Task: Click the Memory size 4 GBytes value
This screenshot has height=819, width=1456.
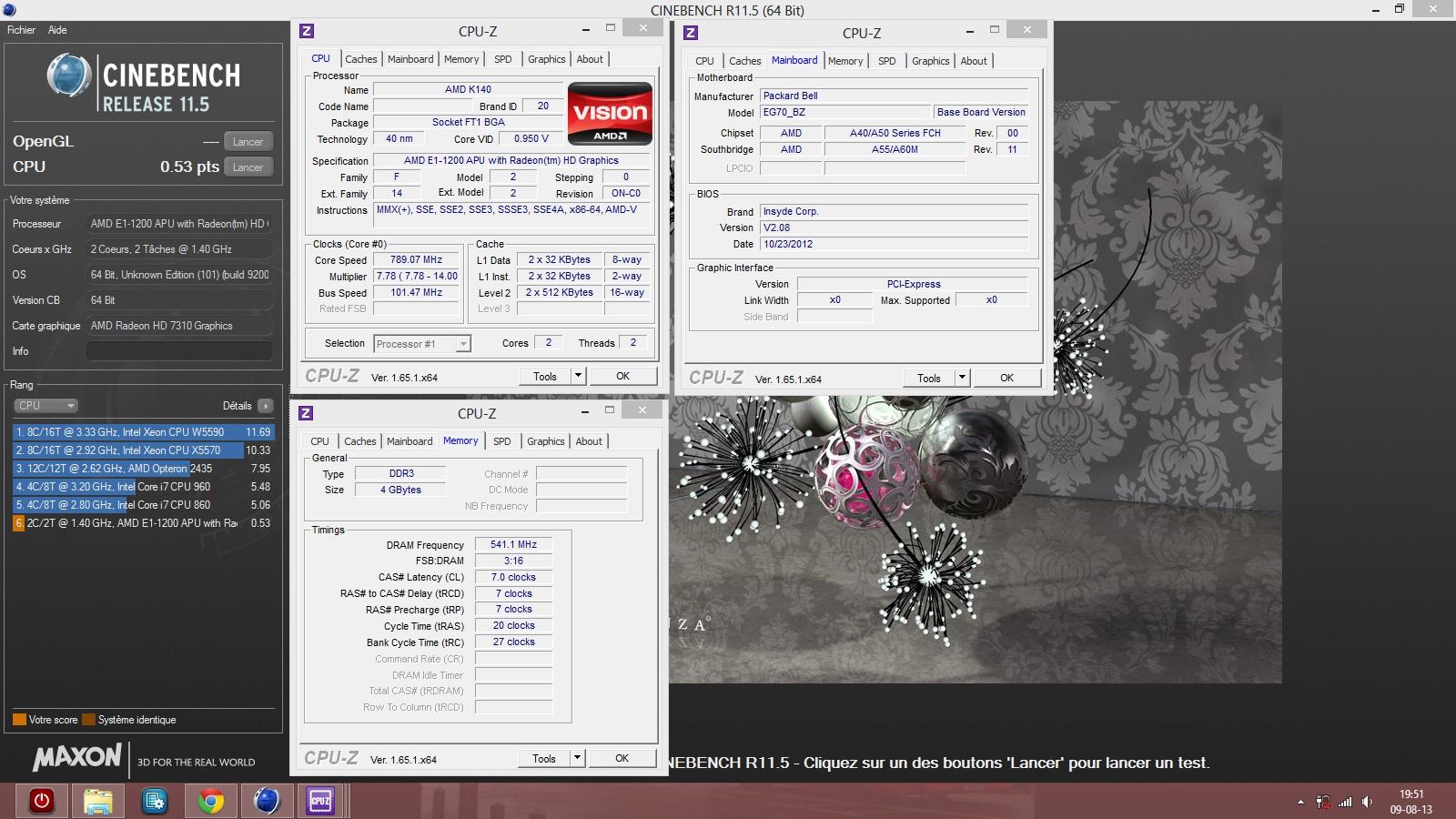Action: point(400,490)
